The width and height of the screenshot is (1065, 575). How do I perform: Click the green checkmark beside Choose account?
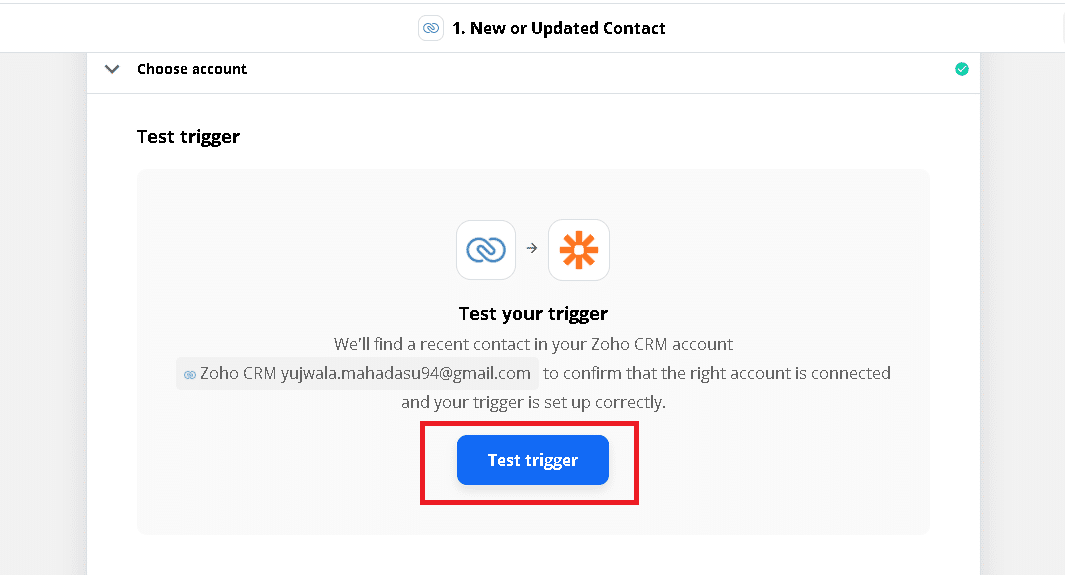pyautogui.click(x=961, y=69)
